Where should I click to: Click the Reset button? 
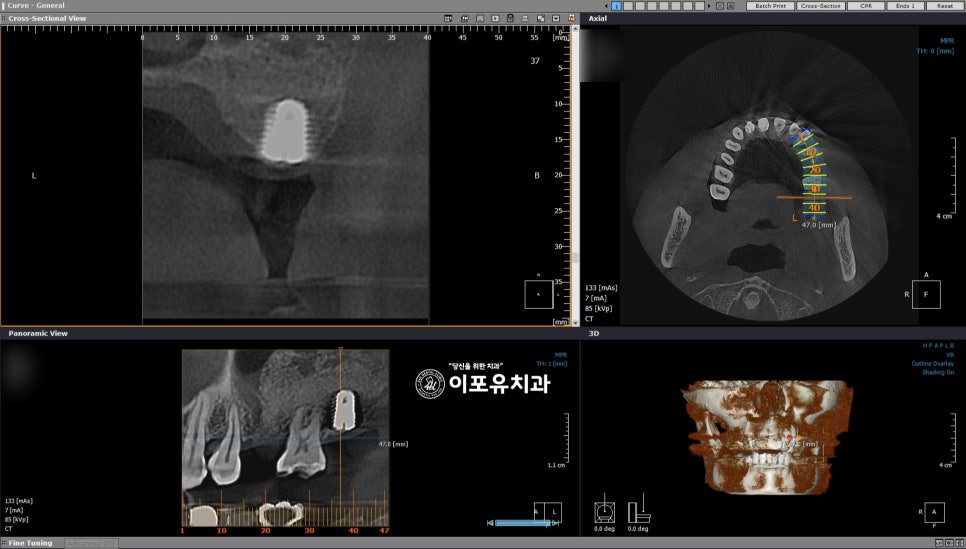pos(944,6)
